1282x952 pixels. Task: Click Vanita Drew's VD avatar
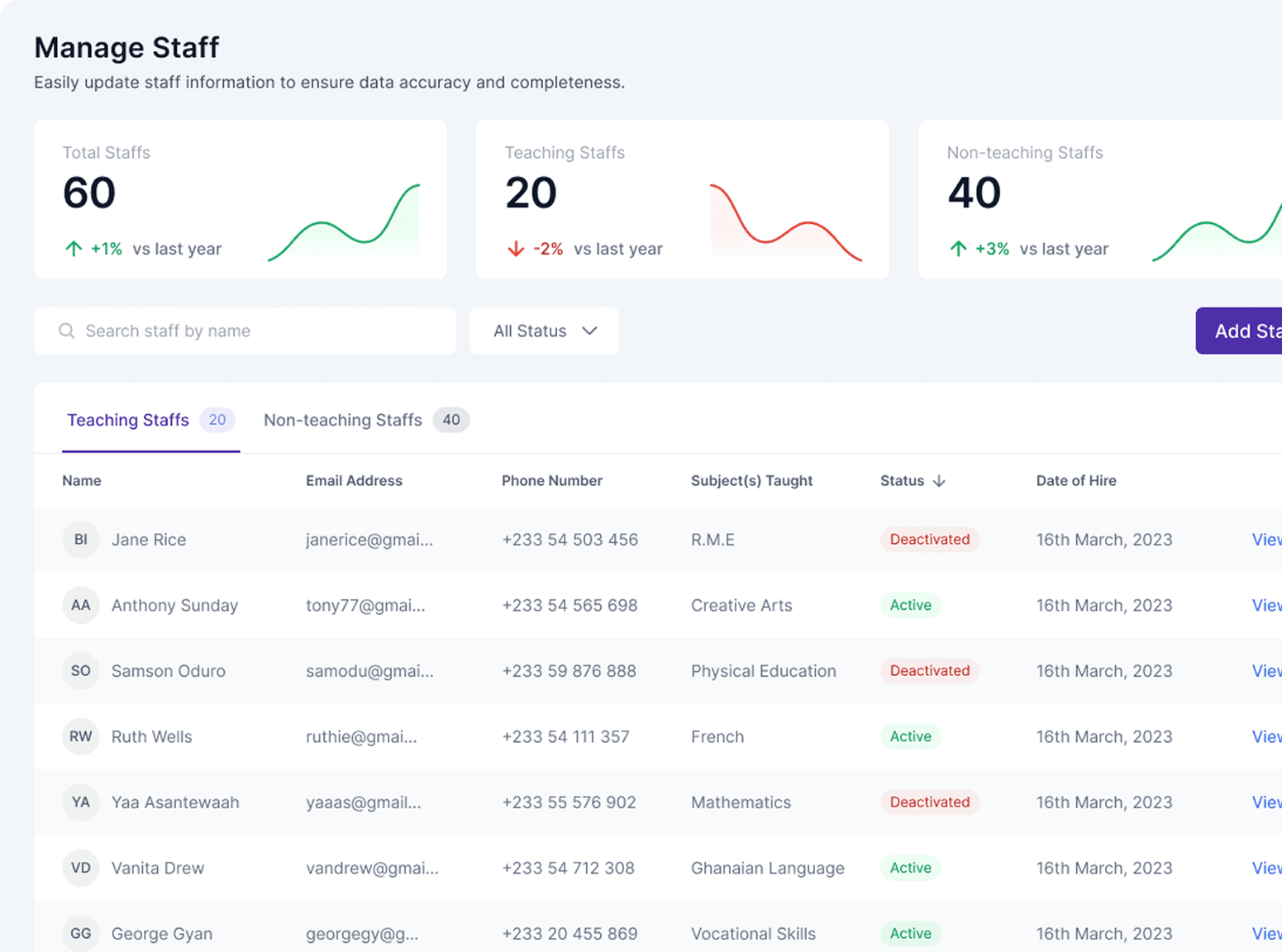(81, 868)
